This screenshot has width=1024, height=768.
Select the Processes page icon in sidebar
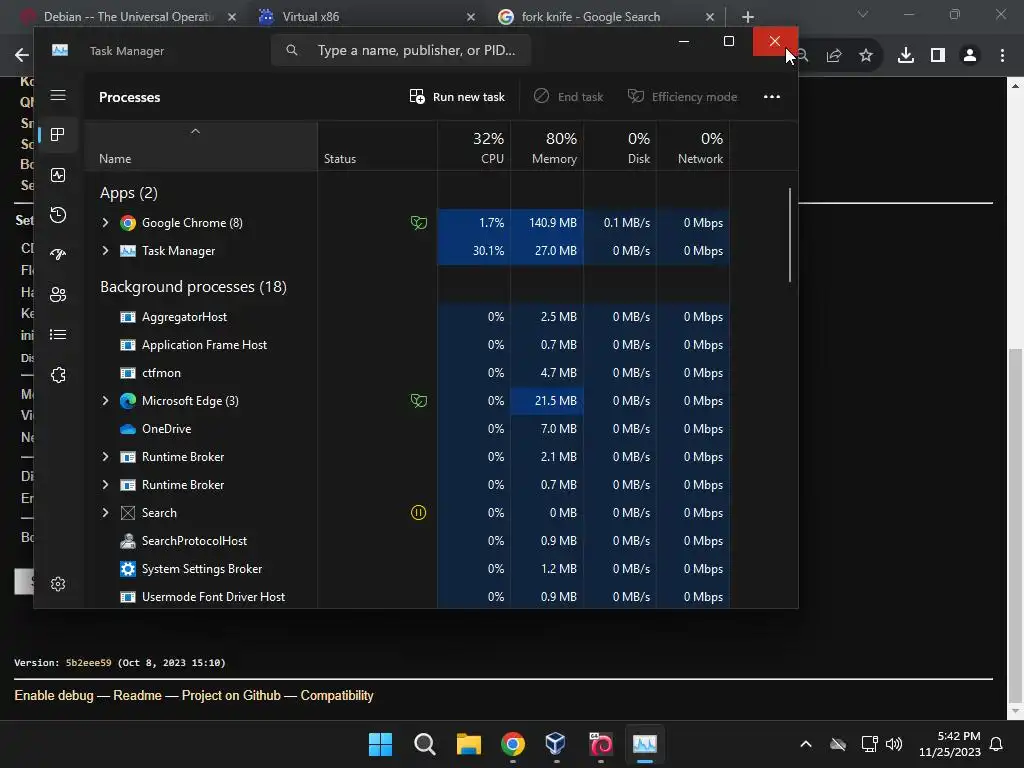[x=58, y=135]
